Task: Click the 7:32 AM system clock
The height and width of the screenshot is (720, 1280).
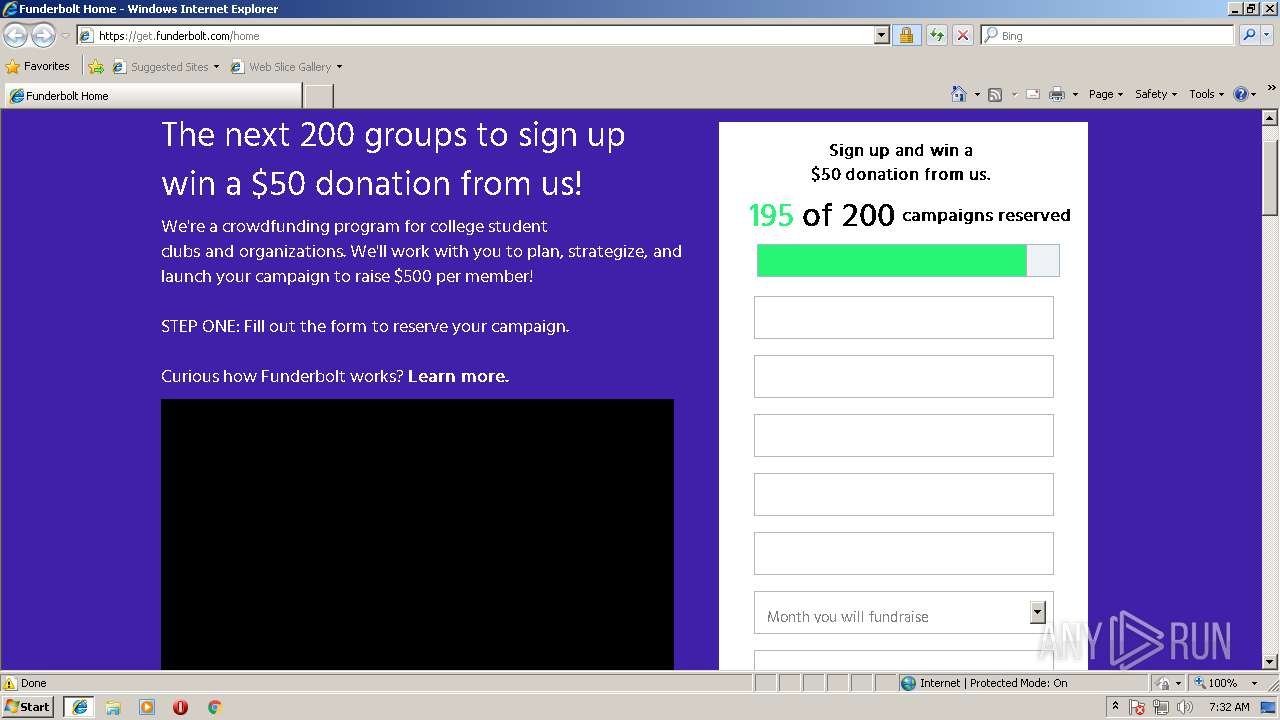Action: [x=1229, y=707]
